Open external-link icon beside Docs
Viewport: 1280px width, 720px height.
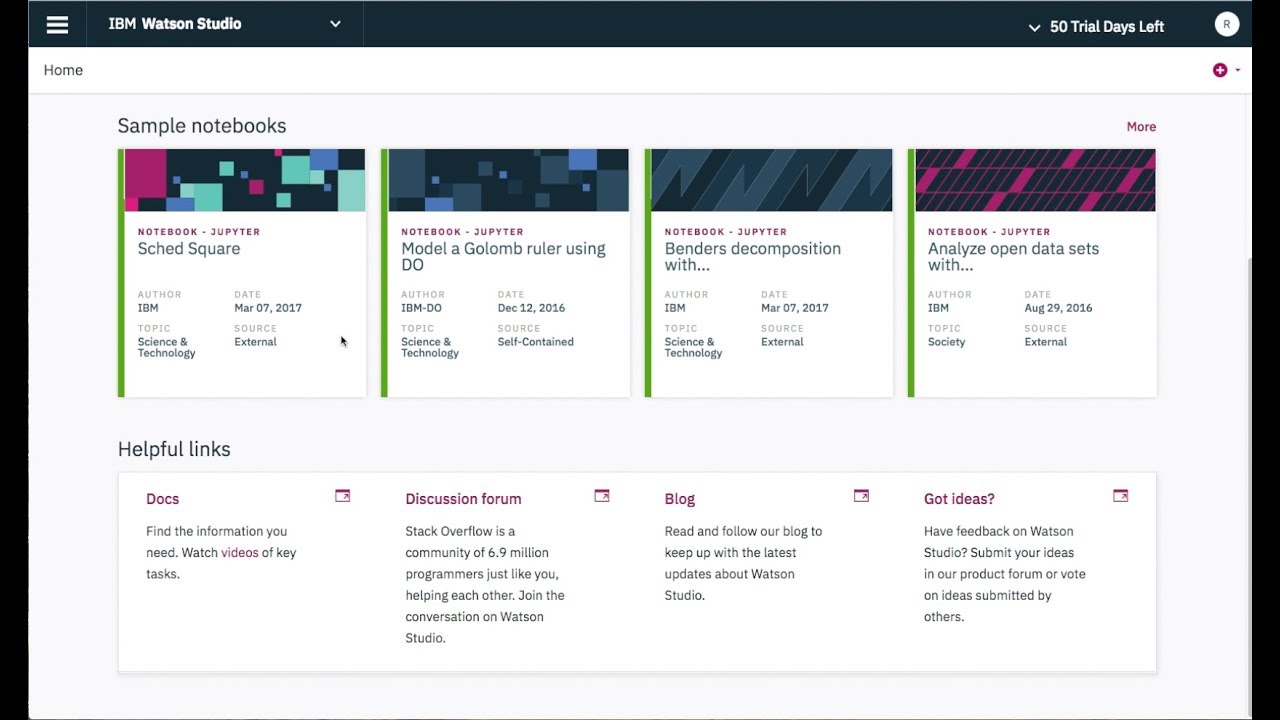pos(342,496)
